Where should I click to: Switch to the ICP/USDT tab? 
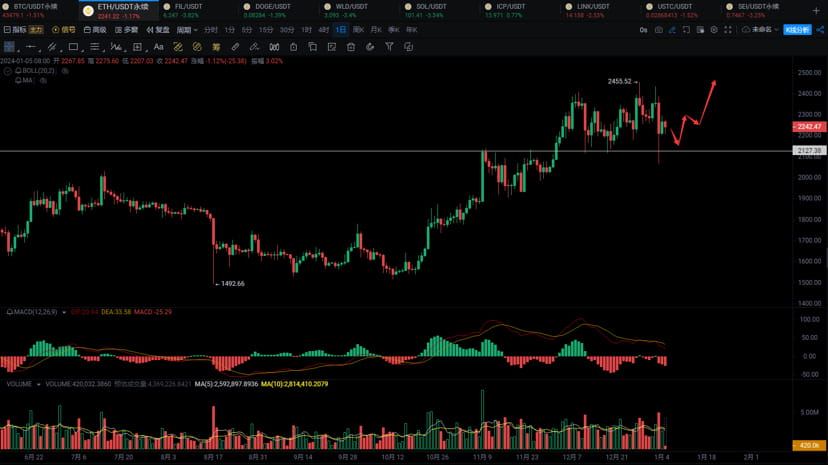point(505,11)
